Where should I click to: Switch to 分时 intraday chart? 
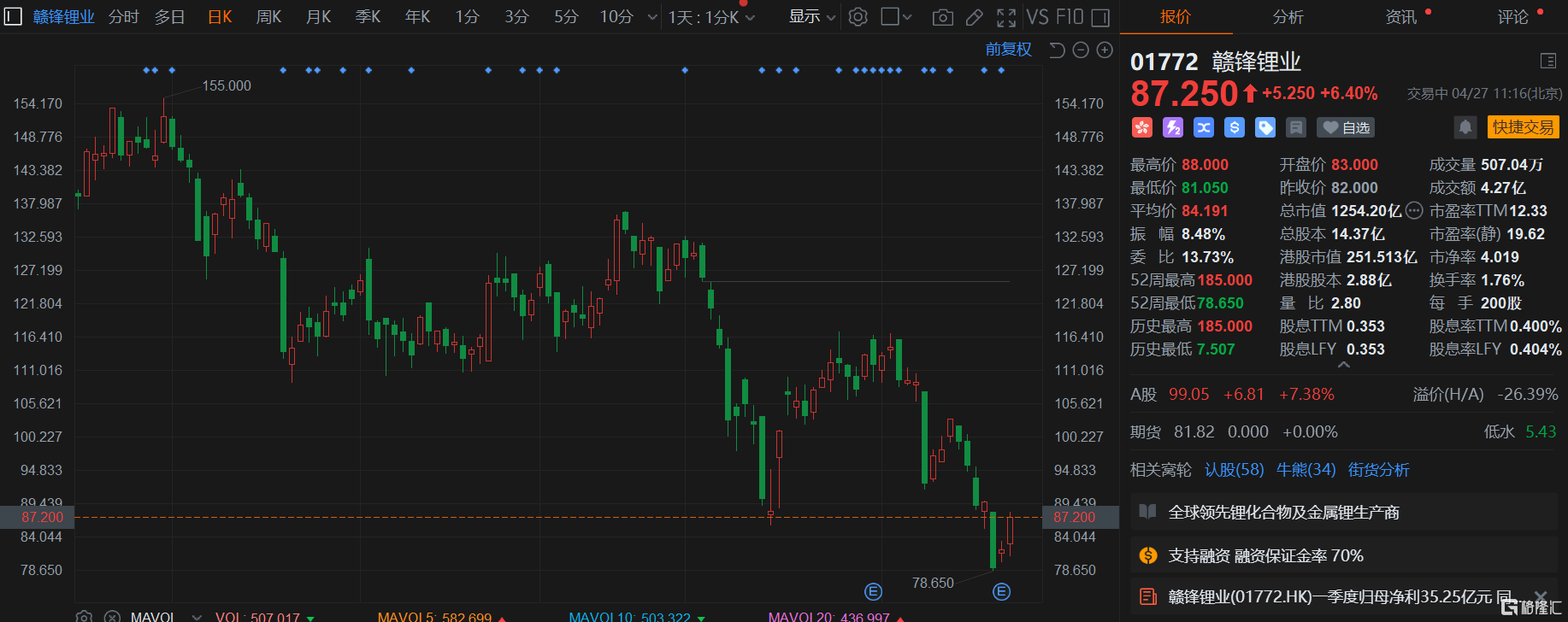pos(124,17)
